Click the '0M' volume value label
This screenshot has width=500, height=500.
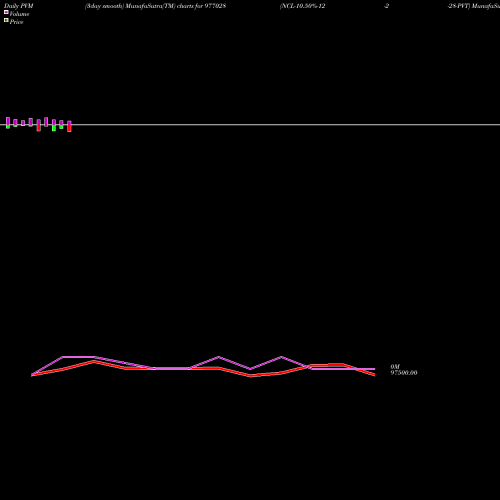pyautogui.click(x=395, y=367)
